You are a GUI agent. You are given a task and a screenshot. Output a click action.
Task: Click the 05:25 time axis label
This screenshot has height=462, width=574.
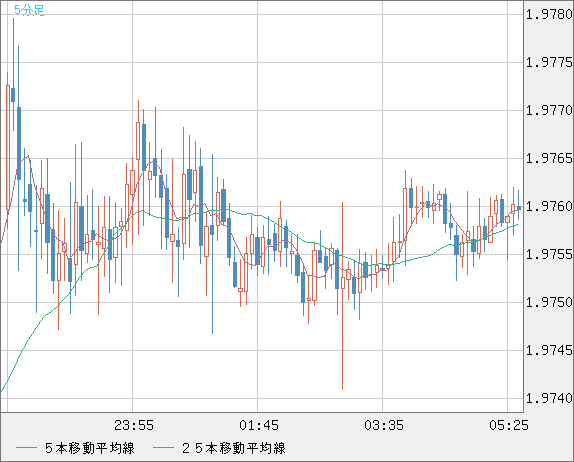pyautogui.click(x=509, y=425)
